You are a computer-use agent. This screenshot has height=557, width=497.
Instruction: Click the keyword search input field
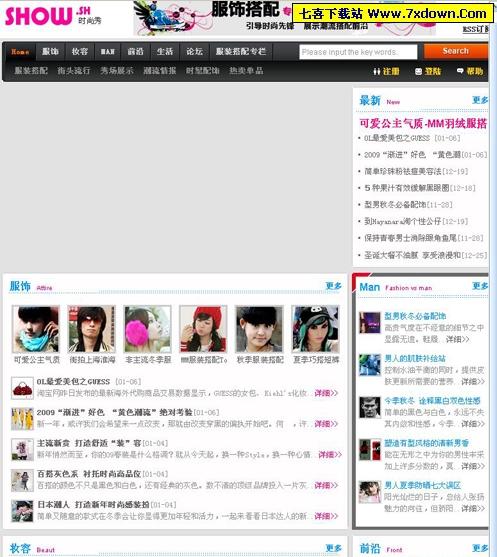coord(358,52)
